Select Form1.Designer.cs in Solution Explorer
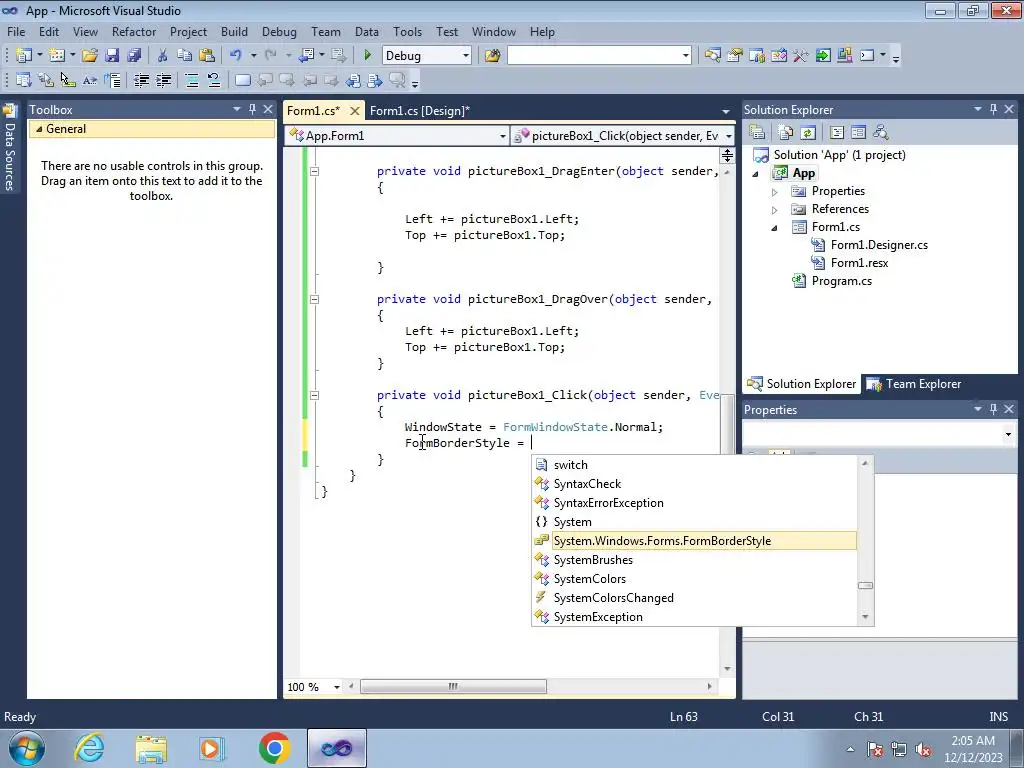The height and width of the screenshot is (768, 1024). (x=879, y=245)
